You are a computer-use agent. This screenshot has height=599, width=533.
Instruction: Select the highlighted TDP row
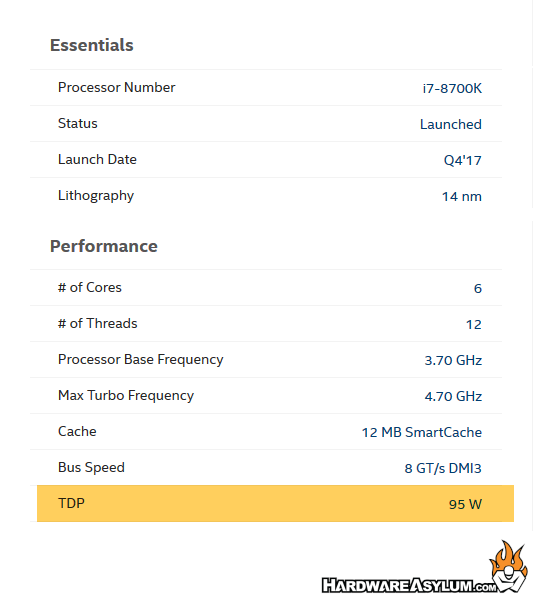click(275, 503)
